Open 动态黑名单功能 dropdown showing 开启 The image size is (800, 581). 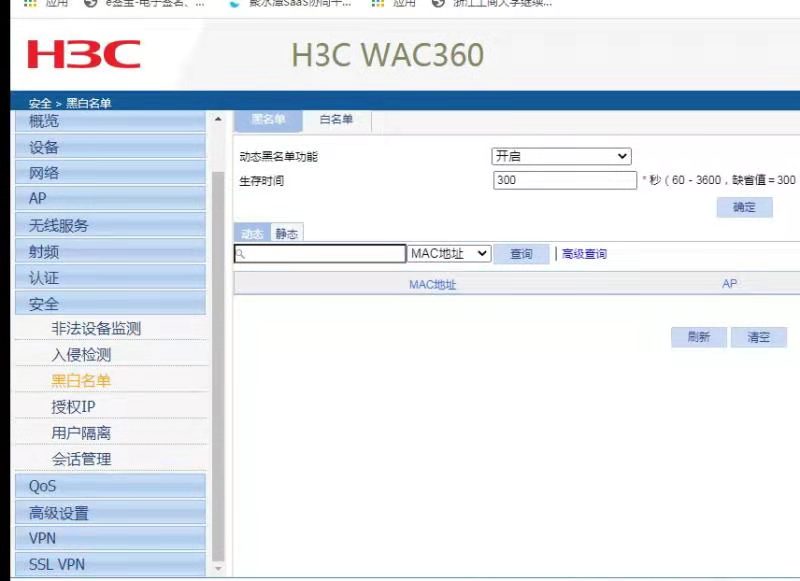561,156
